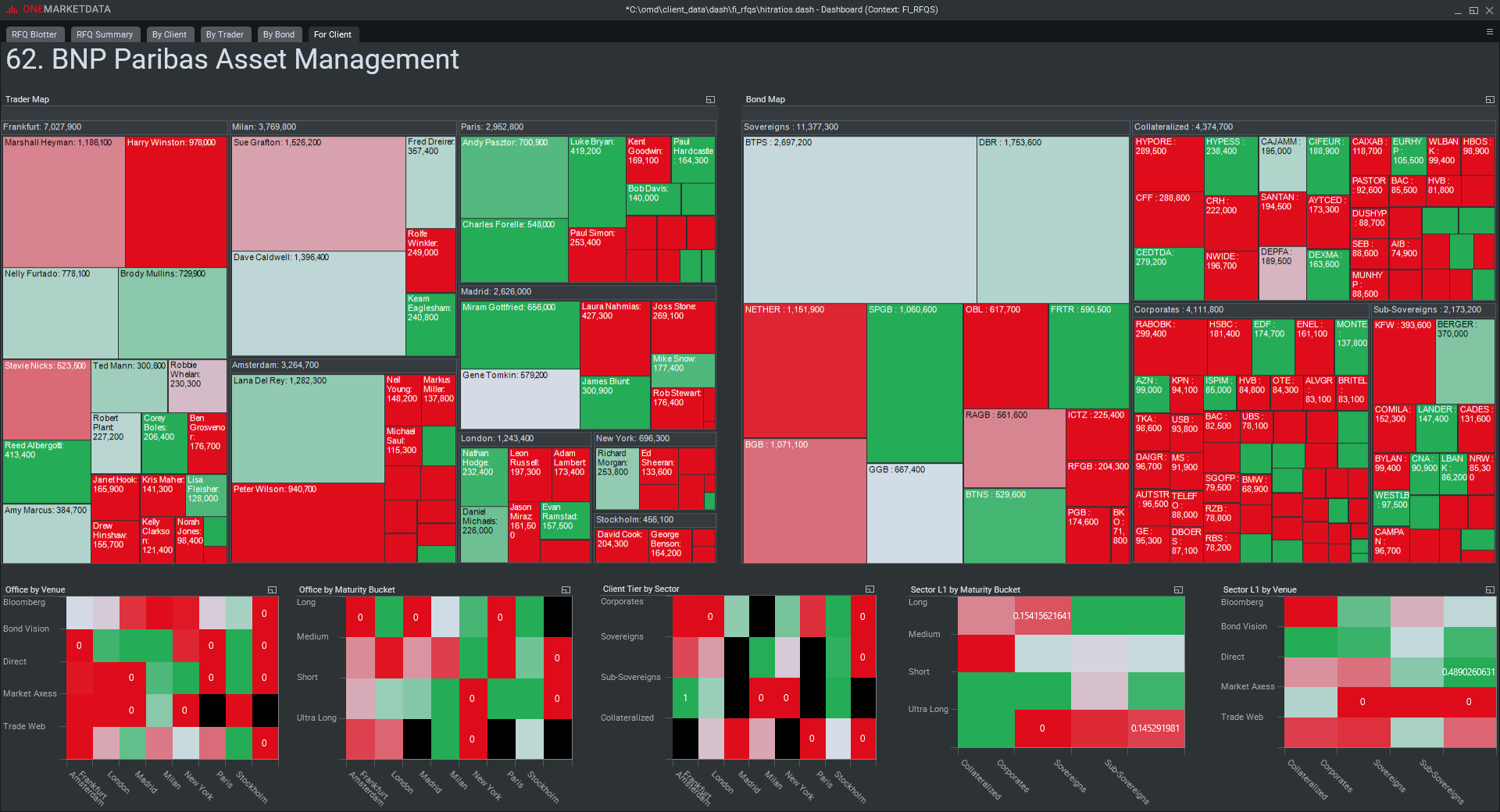Maximize the Bond Map panel
Screen dimensions: 1500x812
coord(1490,100)
